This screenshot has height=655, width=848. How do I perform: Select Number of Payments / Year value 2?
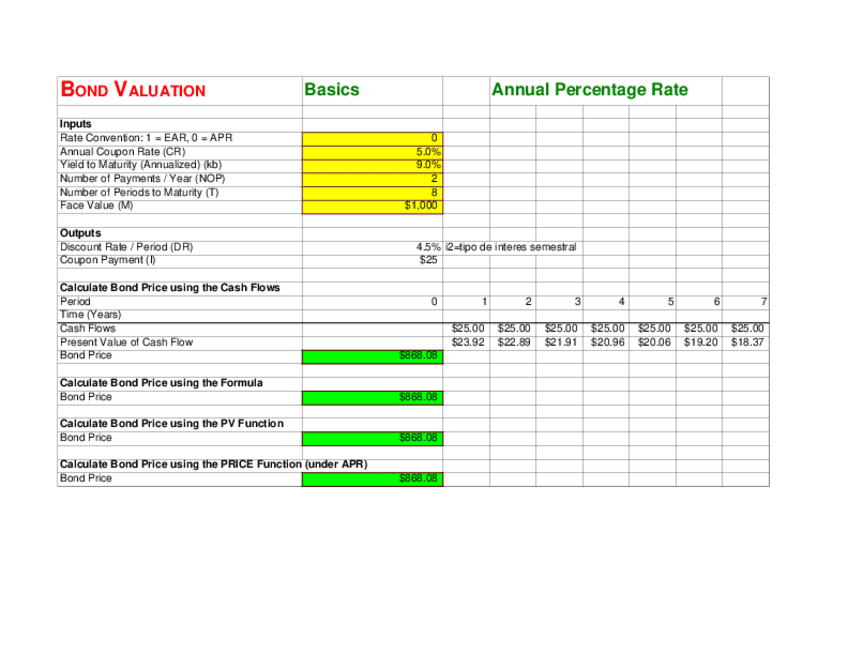coord(372,179)
